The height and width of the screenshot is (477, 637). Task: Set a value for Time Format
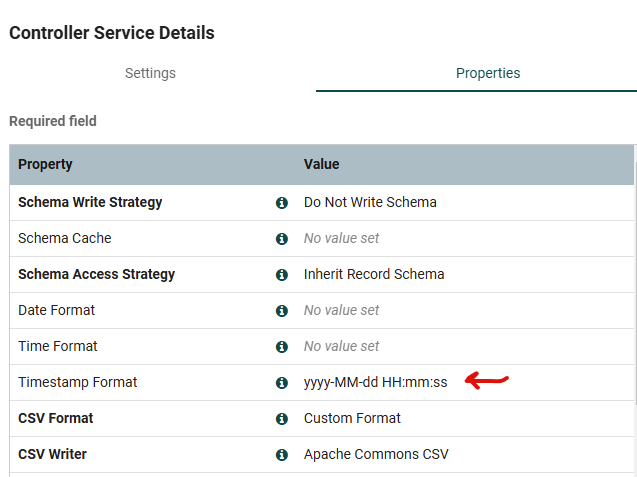click(x=342, y=347)
